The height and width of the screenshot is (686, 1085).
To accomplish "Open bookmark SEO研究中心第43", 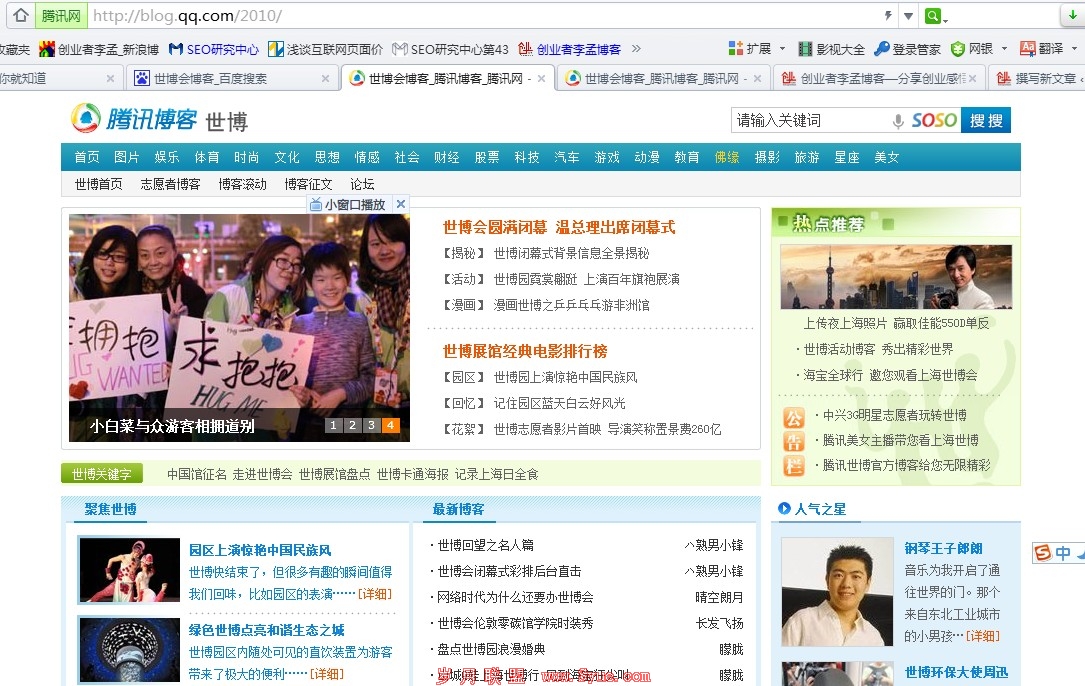I will 450,49.
